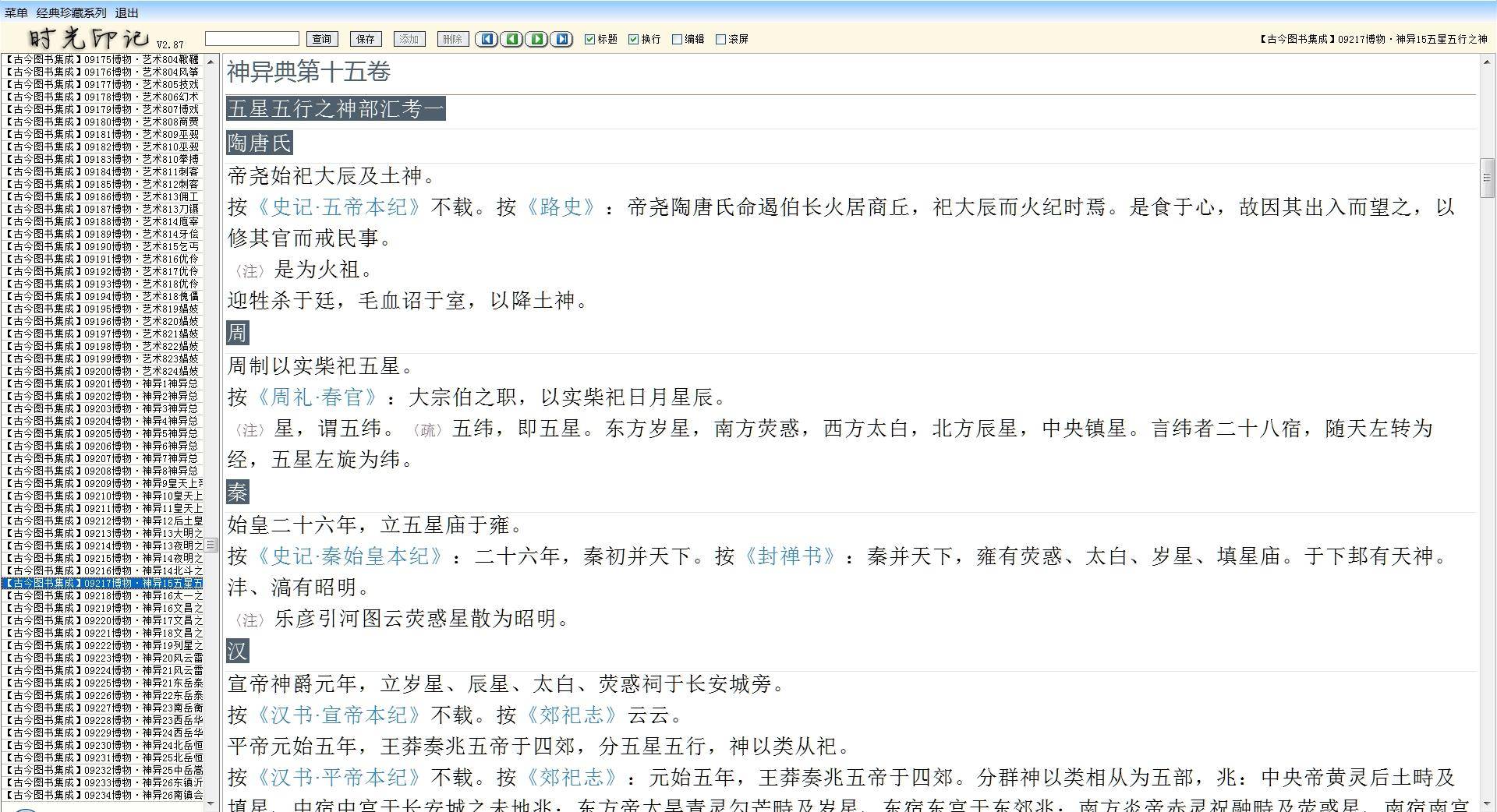Screen dimensions: 1497x812
Task: Select list row 09232博物·神异25中岳嵩
Action: [x=102, y=770]
